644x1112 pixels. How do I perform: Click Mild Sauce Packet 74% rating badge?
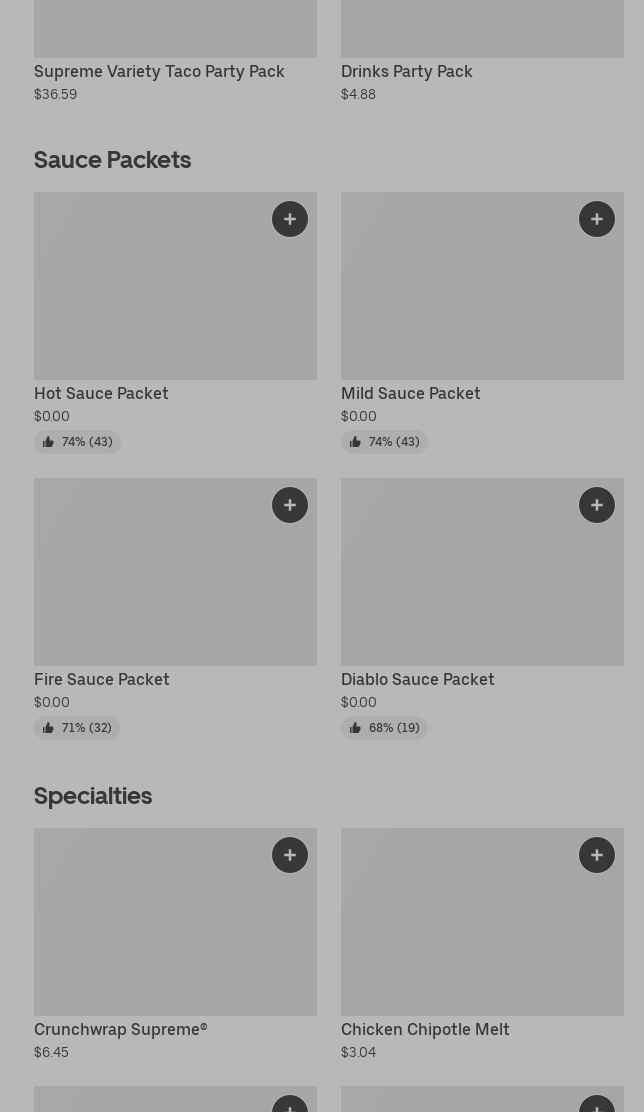tap(384, 442)
